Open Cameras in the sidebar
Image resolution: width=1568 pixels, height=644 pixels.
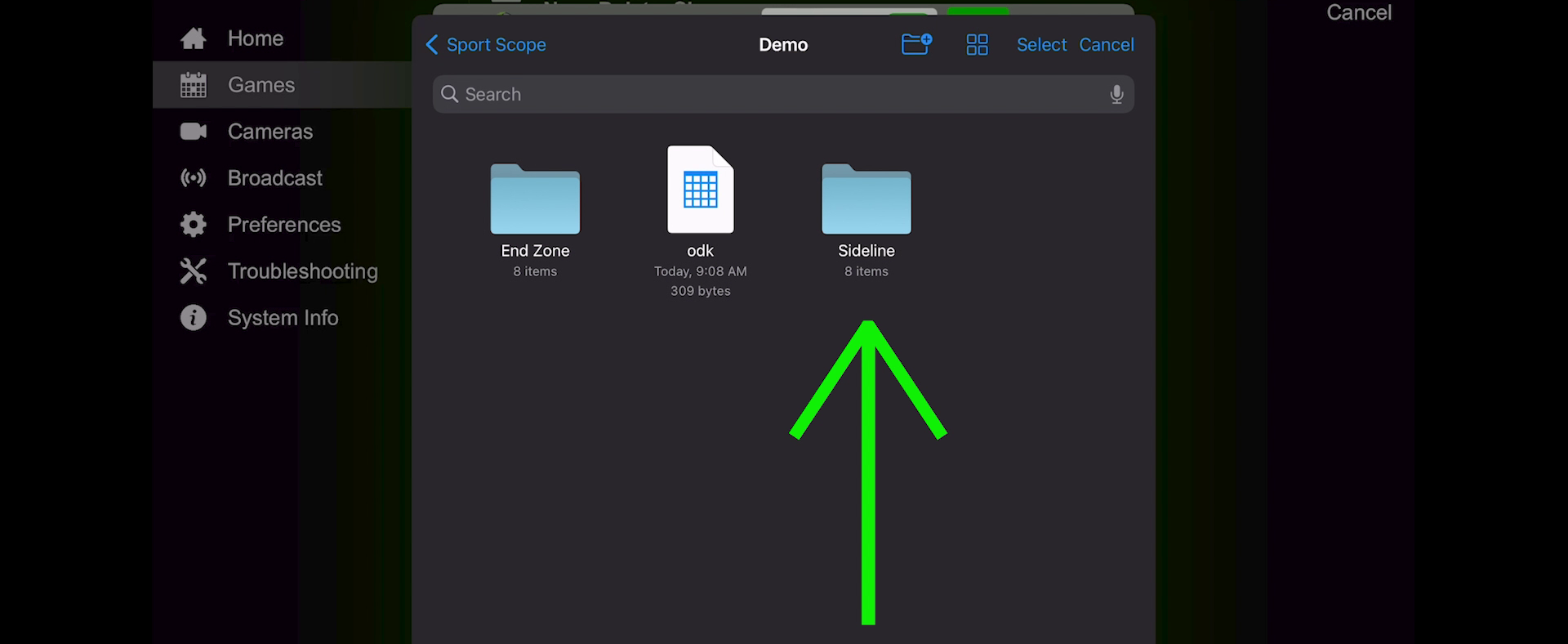282,132
